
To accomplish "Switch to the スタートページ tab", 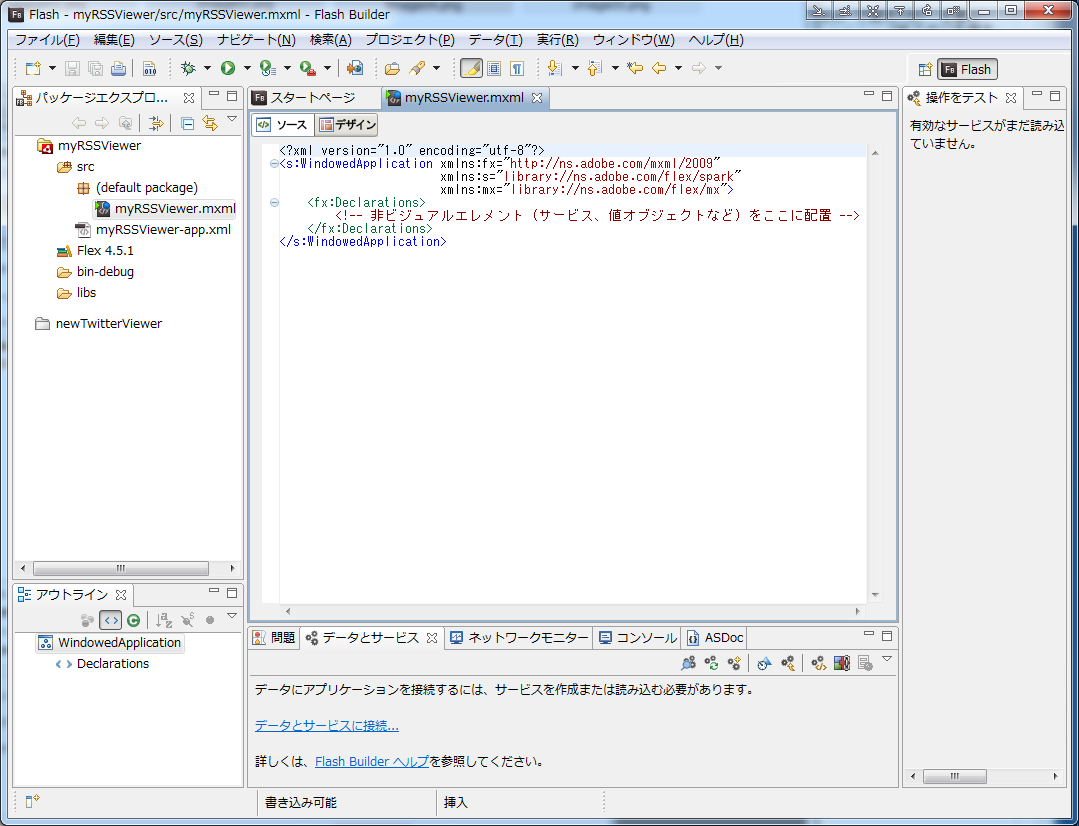I will (x=313, y=98).
